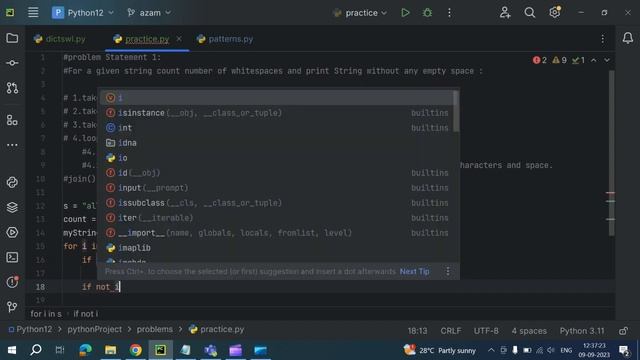Open Search Everywhere magnifier
Screen dimensions: 640x360
coord(529,13)
